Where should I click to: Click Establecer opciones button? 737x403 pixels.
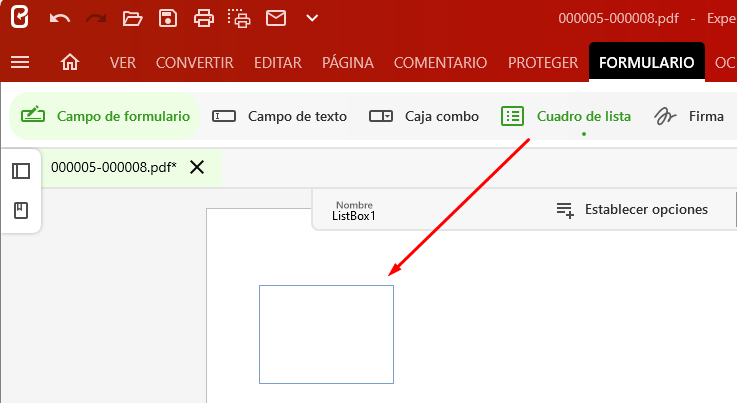click(632, 209)
